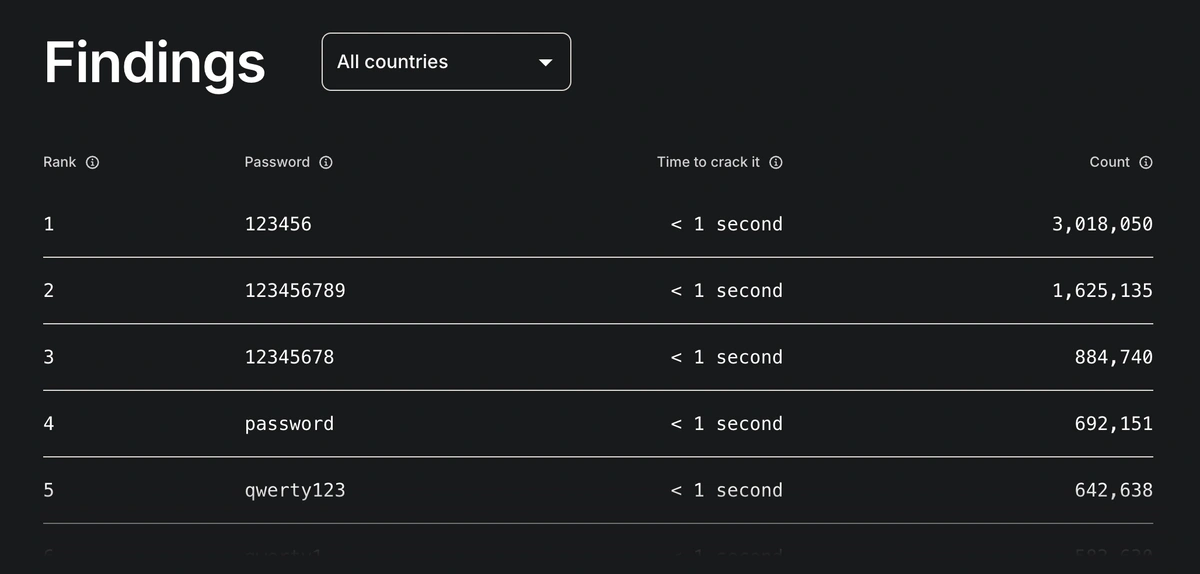The image size is (1200, 574).
Task: Open the All countries dropdown
Action: click(446, 62)
